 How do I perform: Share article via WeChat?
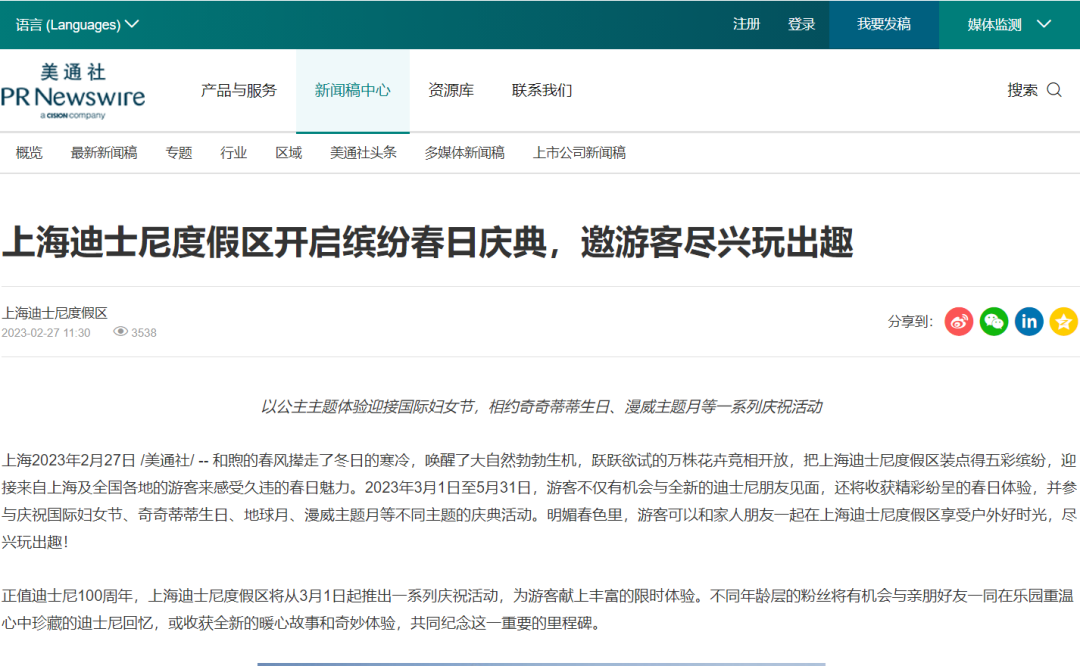pos(993,321)
